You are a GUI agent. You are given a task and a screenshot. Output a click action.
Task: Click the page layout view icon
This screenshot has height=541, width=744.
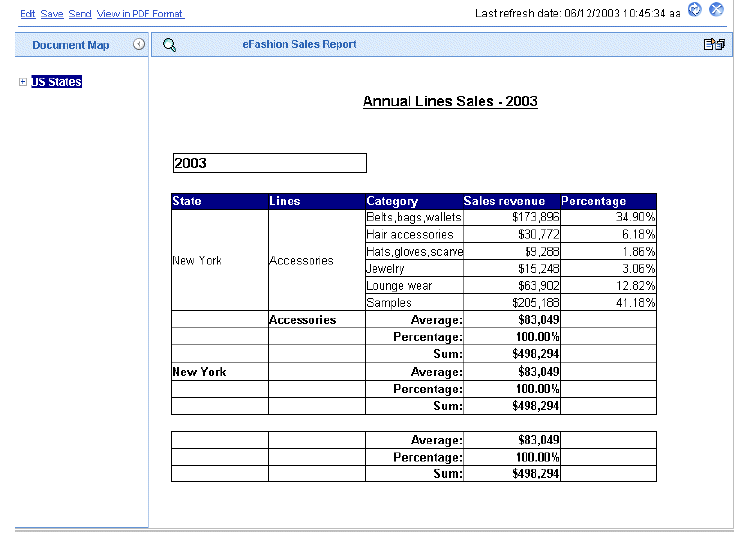point(714,44)
